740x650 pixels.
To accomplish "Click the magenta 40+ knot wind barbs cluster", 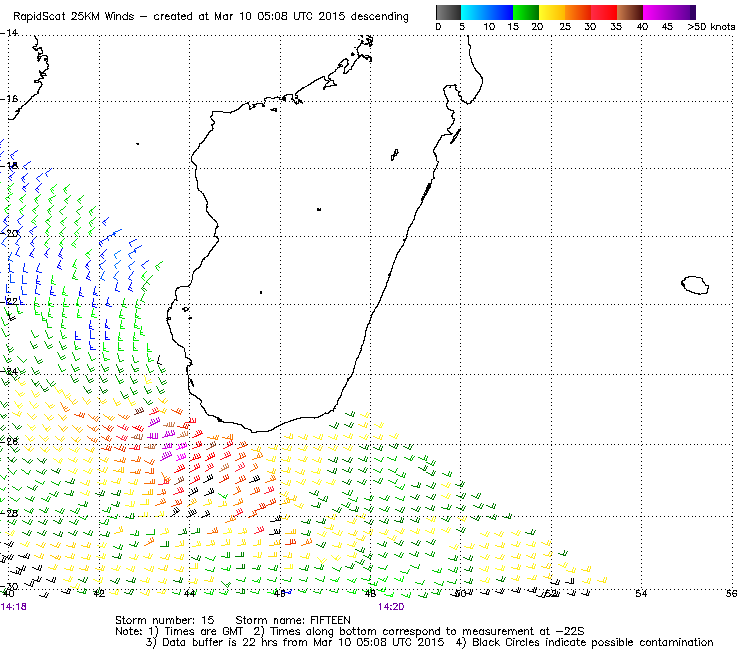I will point(169,438).
